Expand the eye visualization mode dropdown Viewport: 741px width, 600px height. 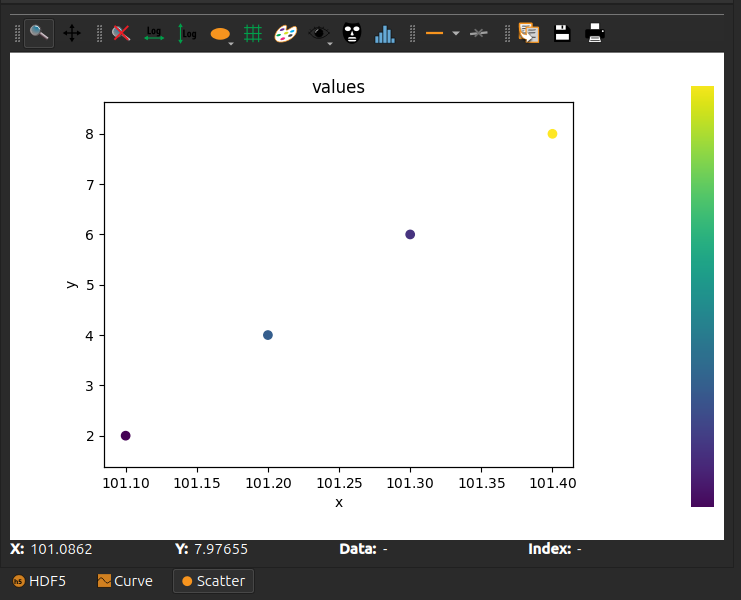coord(329,42)
